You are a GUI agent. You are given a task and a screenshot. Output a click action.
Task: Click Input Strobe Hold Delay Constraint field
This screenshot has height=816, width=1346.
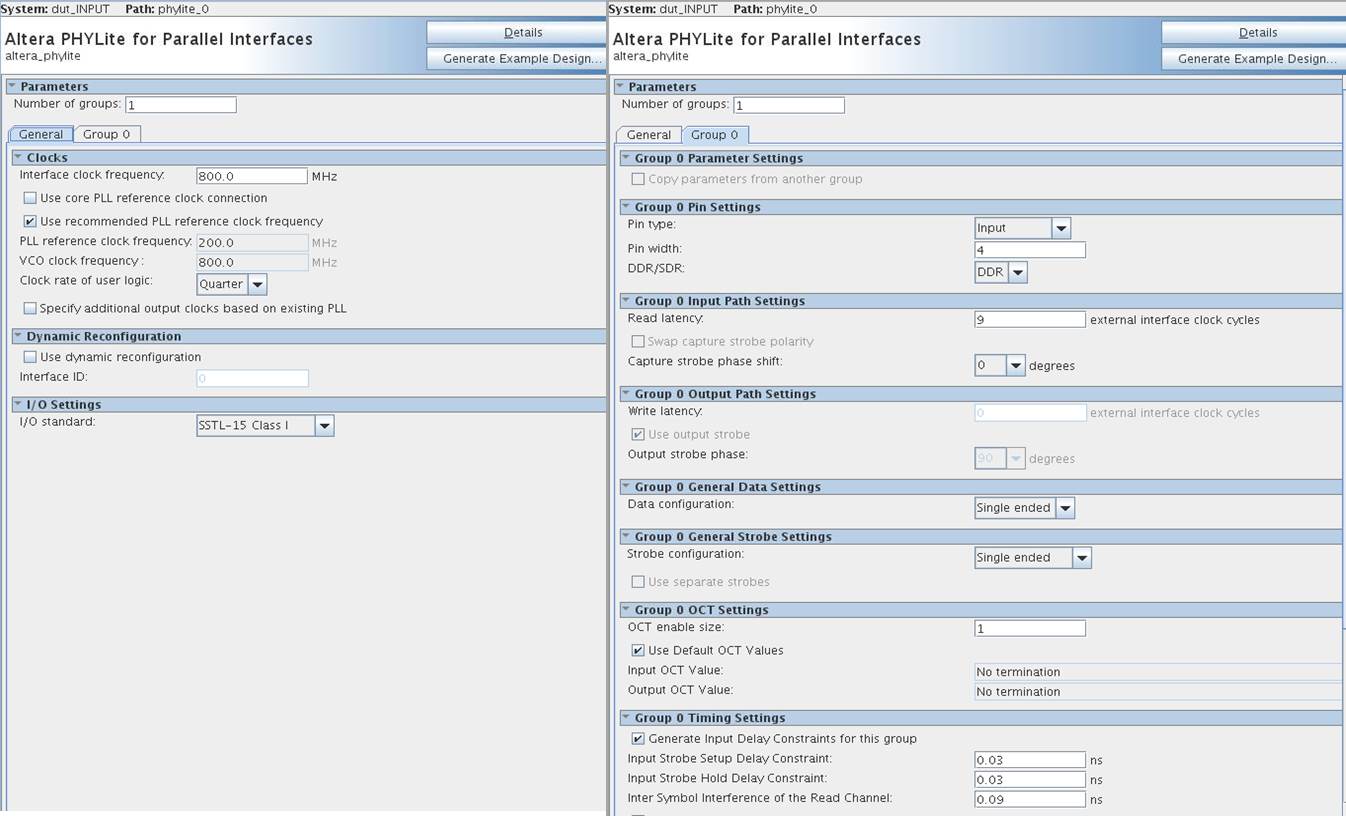(x=1030, y=780)
